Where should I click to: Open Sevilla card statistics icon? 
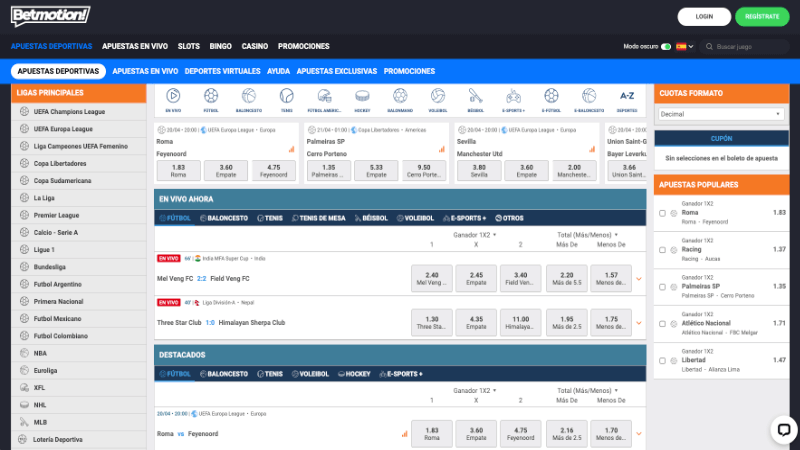(592, 149)
